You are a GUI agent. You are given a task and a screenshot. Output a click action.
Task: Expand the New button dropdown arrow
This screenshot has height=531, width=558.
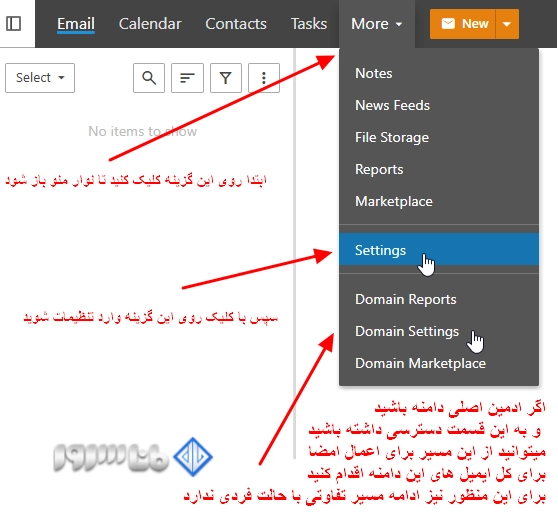coord(507,24)
